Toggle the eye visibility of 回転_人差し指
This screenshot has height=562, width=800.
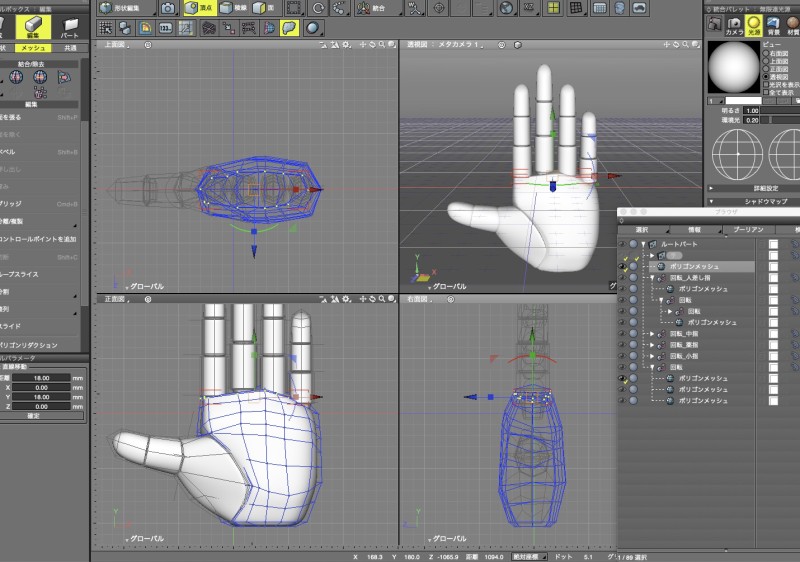point(622,277)
